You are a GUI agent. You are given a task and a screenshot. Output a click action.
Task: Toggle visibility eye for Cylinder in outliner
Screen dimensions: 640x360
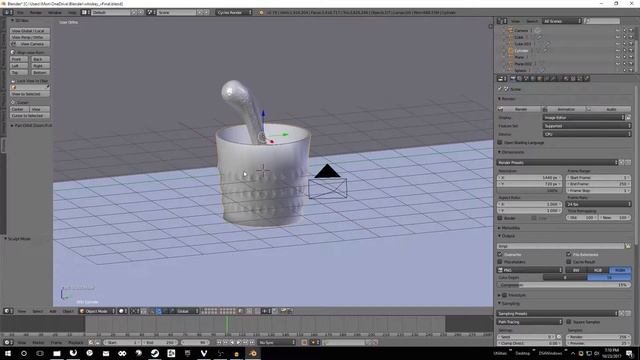618,51
